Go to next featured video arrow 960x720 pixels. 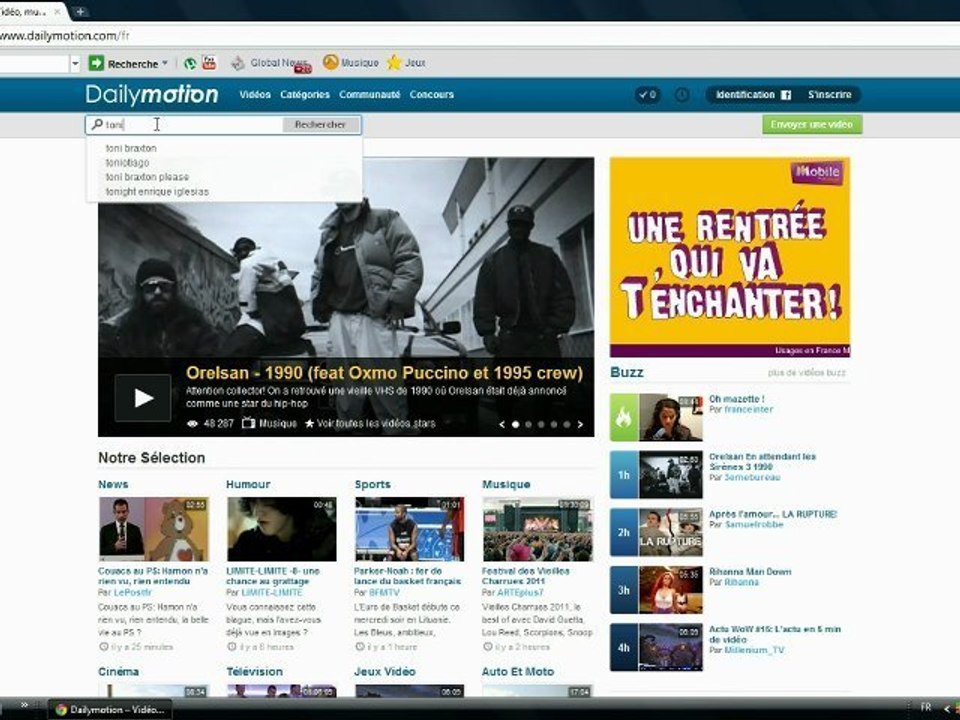[x=580, y=424]
